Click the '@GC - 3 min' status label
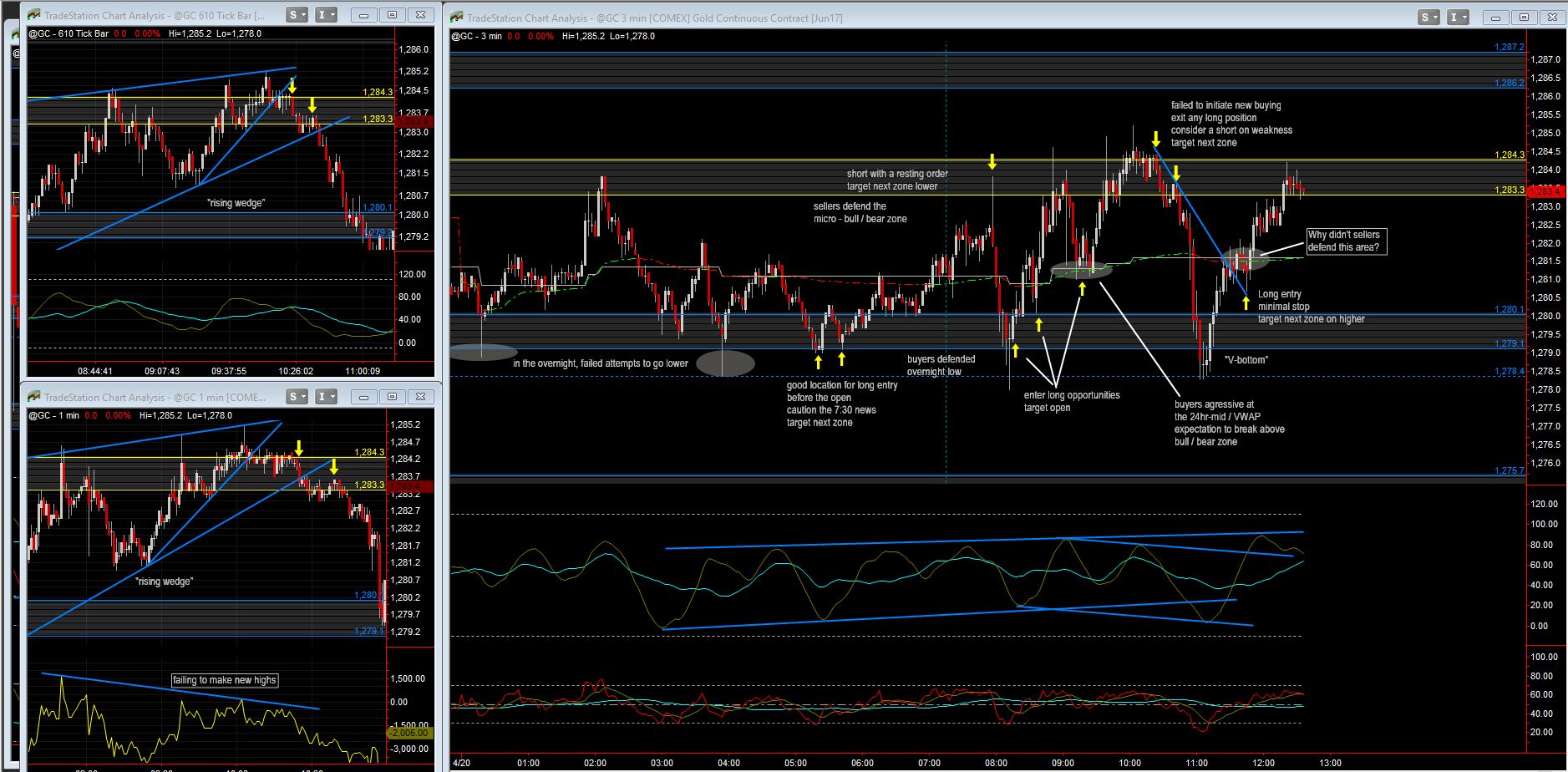The image size is (1568, 772). coord(476,36)
